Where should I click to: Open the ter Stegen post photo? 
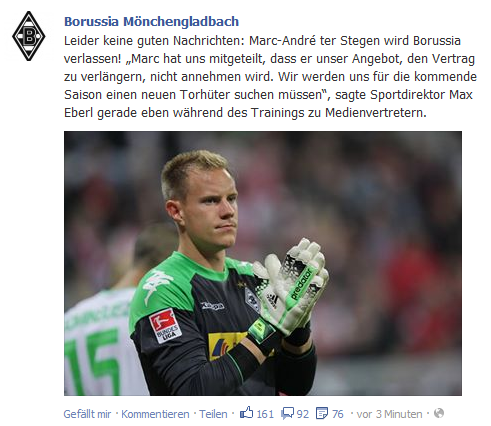click(263, 263)
